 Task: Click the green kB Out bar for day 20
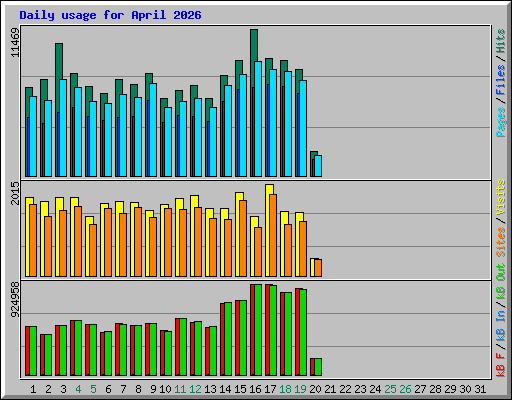[318, 367]
